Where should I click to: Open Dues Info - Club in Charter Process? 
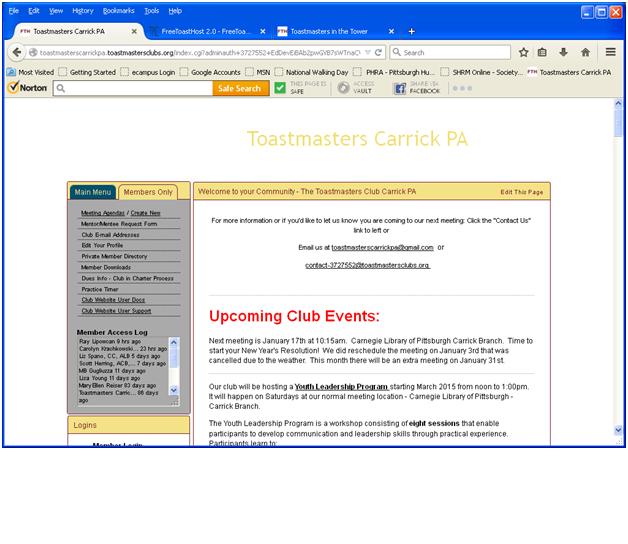coord(127,278)
